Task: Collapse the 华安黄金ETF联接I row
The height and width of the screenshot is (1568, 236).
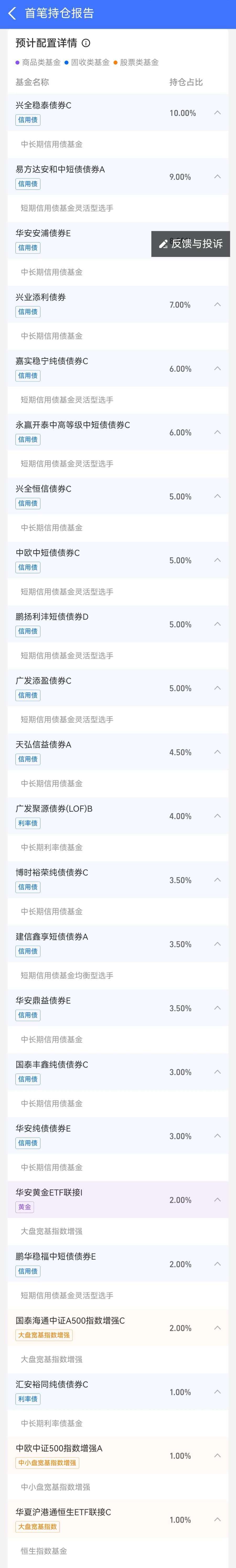Action: 217,1200
